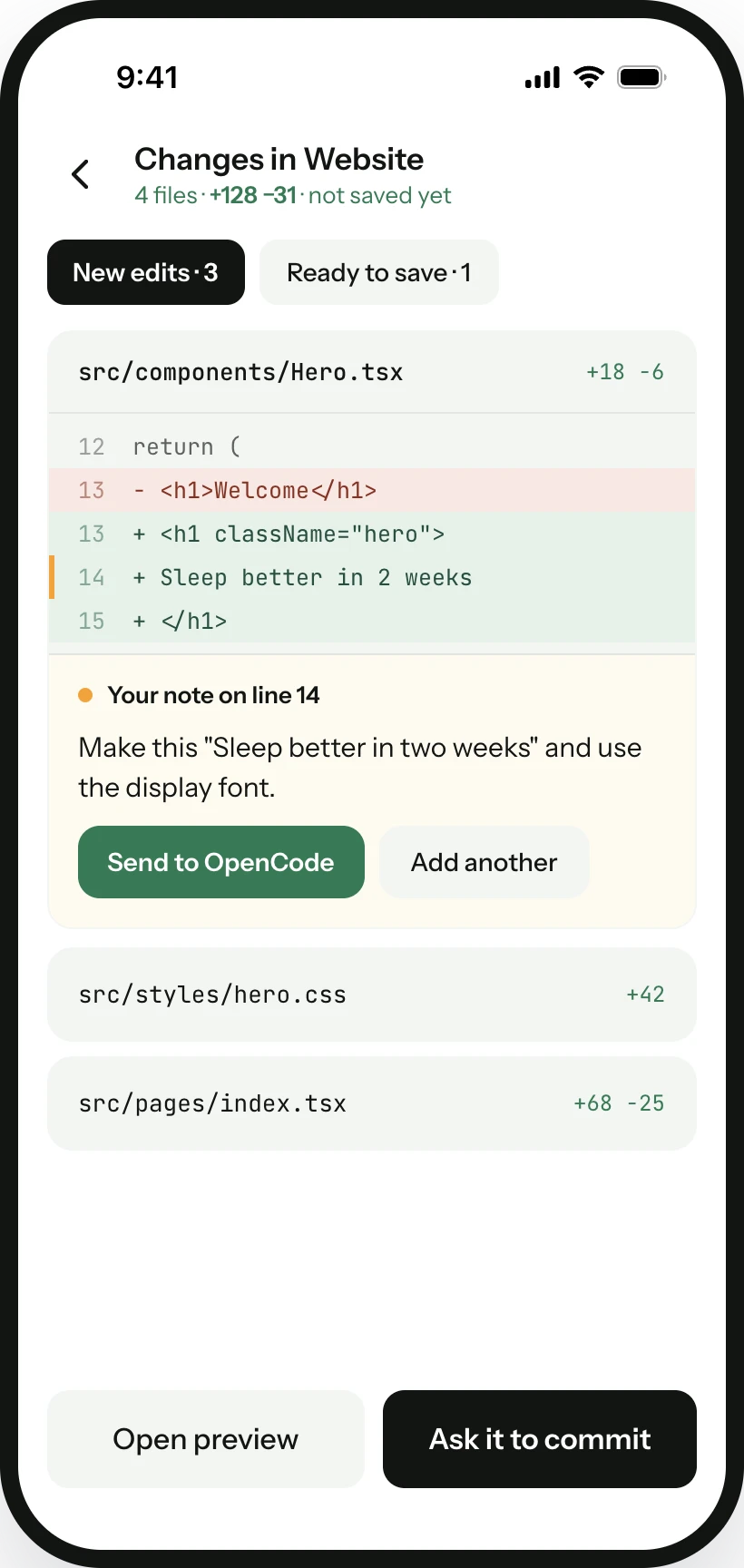744x1568 pixels.
Task: Select the removed line '<h1>Welcome</h1>'
Action: click(372, 490)
